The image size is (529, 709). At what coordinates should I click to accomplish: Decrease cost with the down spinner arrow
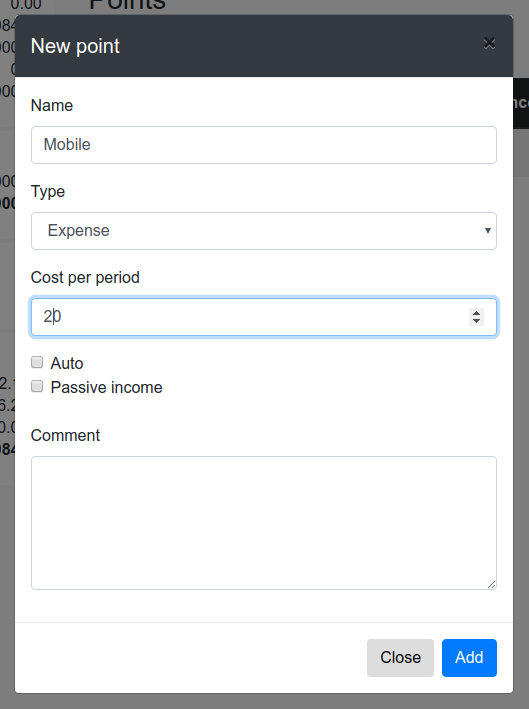pyautogui.click(x=476, y=321)
